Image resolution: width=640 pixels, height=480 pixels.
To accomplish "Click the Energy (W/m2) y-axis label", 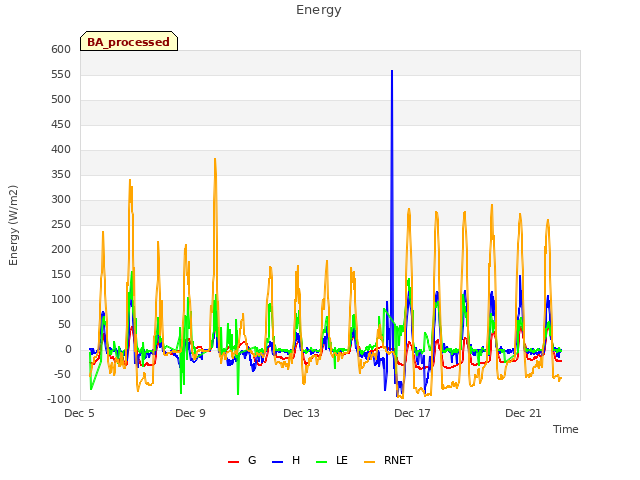I will [x=13, y=225].
